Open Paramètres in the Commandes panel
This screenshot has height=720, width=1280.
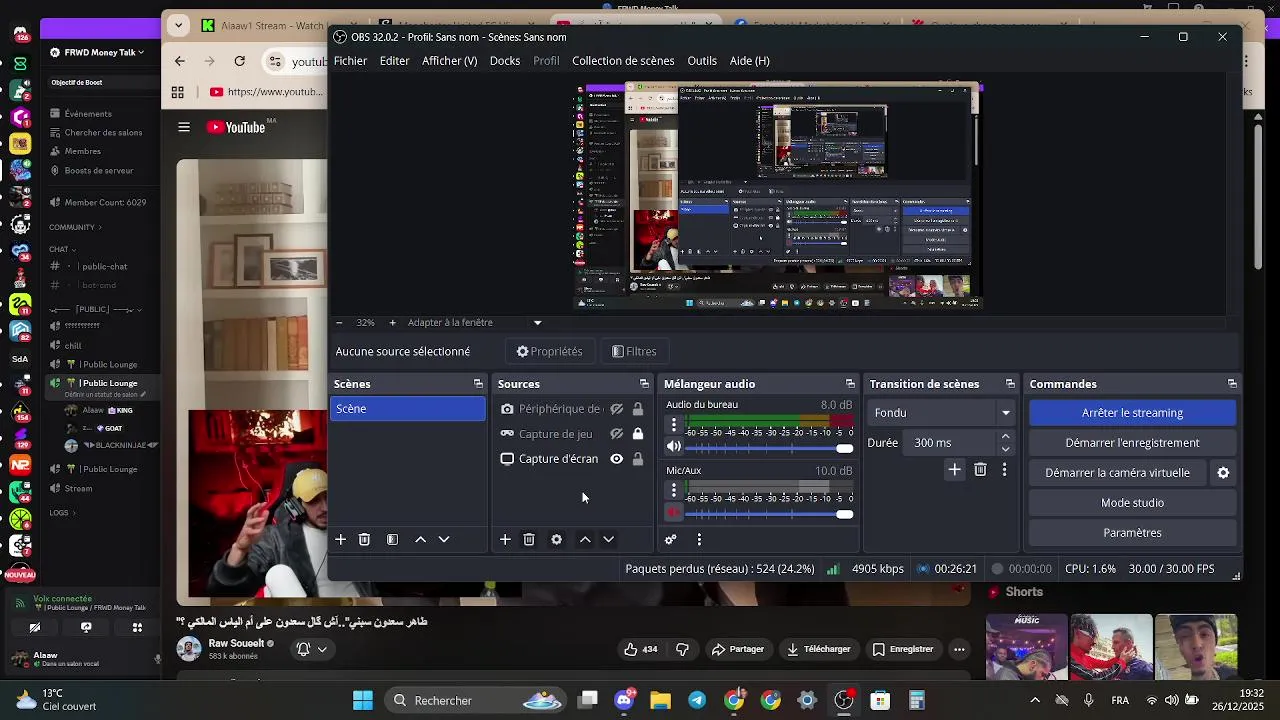click(1132, 532)
